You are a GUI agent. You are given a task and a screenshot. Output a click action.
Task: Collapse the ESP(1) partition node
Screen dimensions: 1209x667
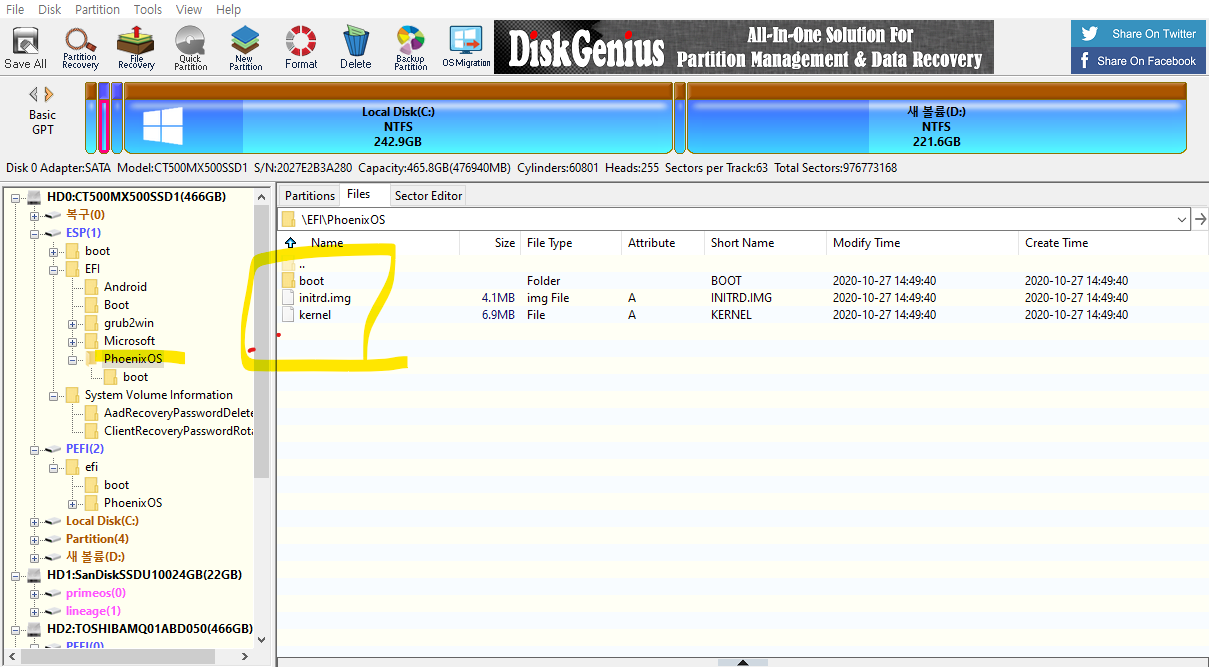[35, 233]
